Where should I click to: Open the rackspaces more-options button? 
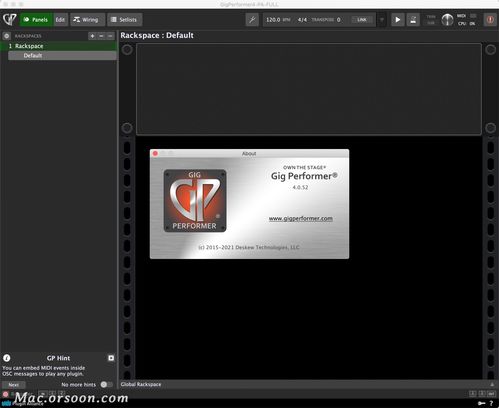click(110, 36)
